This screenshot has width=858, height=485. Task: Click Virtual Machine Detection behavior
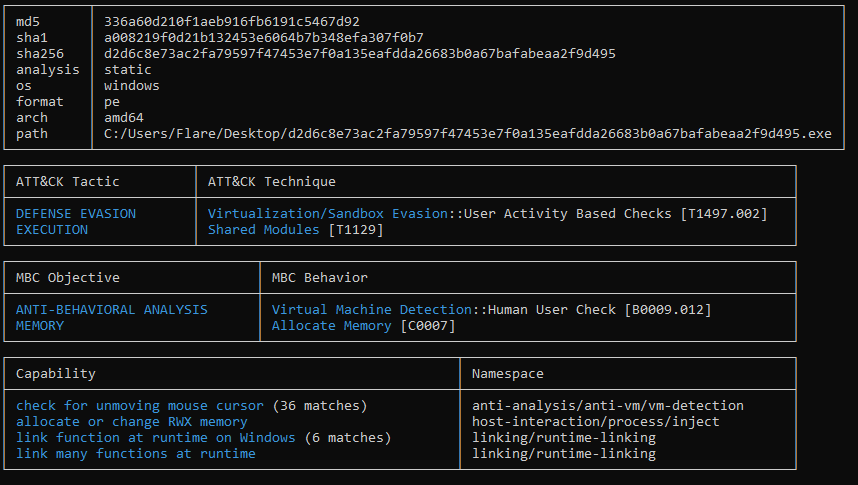[x=372, y=309]
